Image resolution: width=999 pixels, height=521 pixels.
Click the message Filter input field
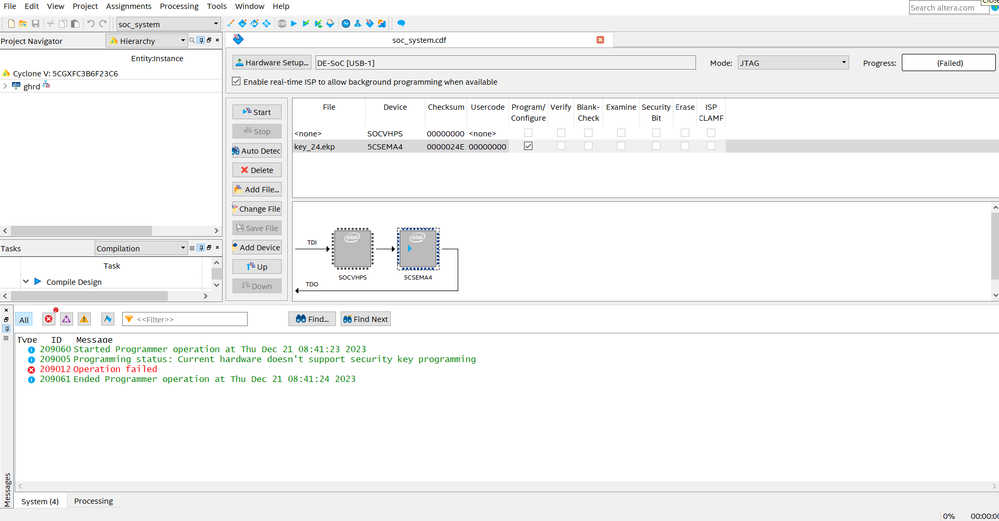[190, 319]
